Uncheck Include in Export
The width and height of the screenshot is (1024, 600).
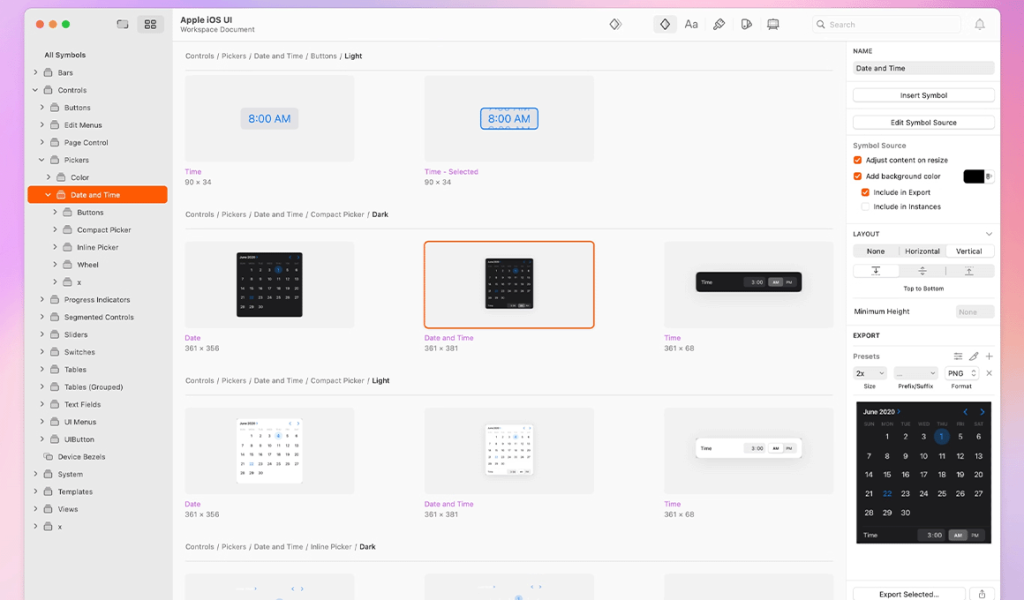[x=865, y=193]
